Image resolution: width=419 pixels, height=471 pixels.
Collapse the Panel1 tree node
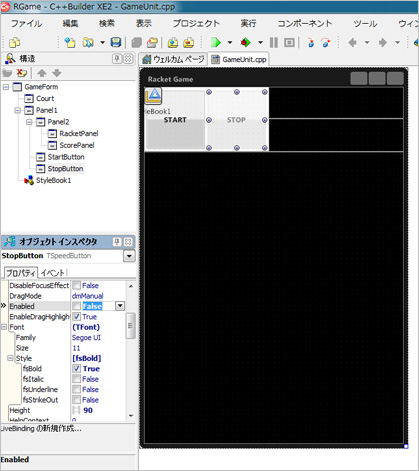click(x=17, y=110)
